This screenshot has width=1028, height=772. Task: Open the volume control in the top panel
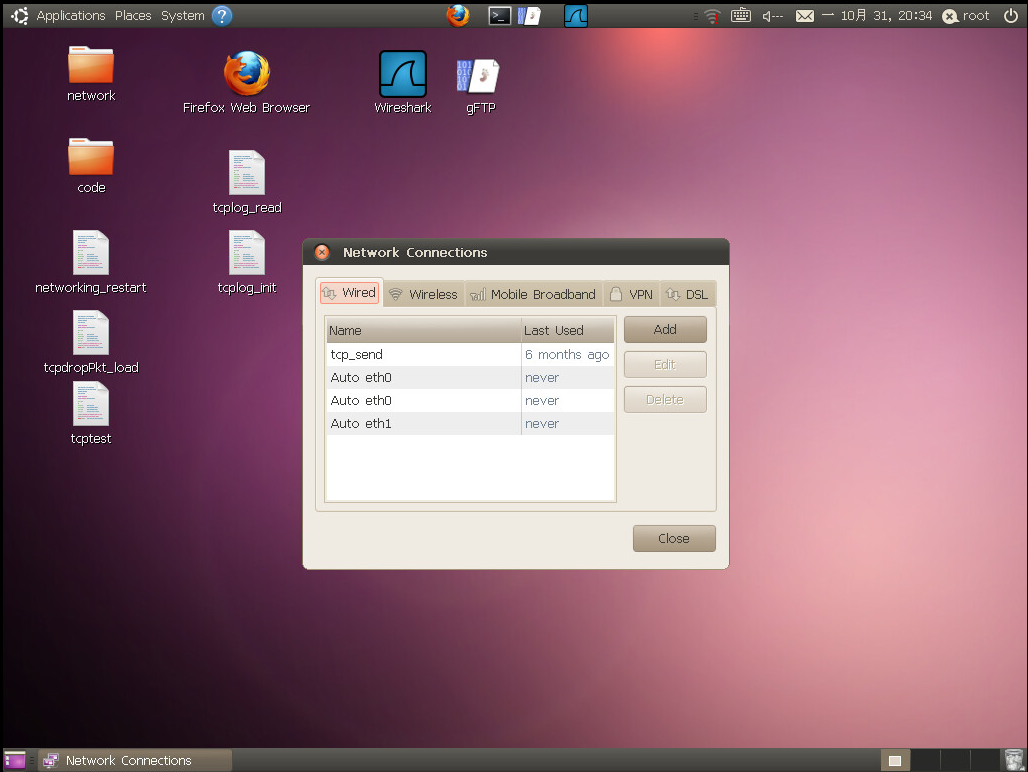tap(771, 16)
